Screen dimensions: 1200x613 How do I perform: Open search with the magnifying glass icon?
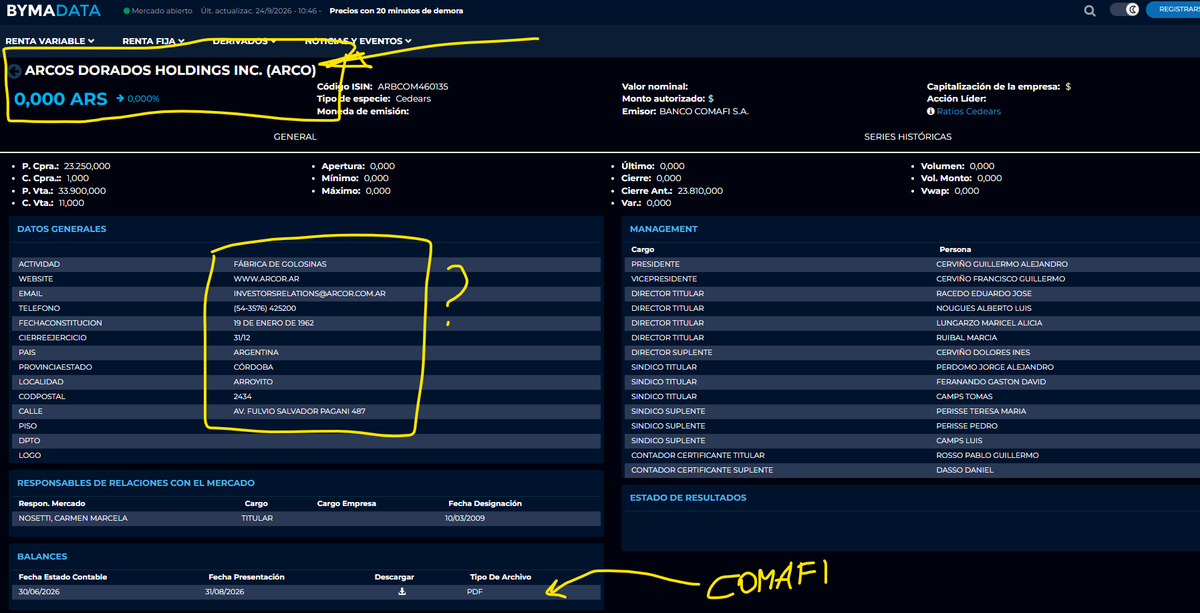pos(1090,10)
